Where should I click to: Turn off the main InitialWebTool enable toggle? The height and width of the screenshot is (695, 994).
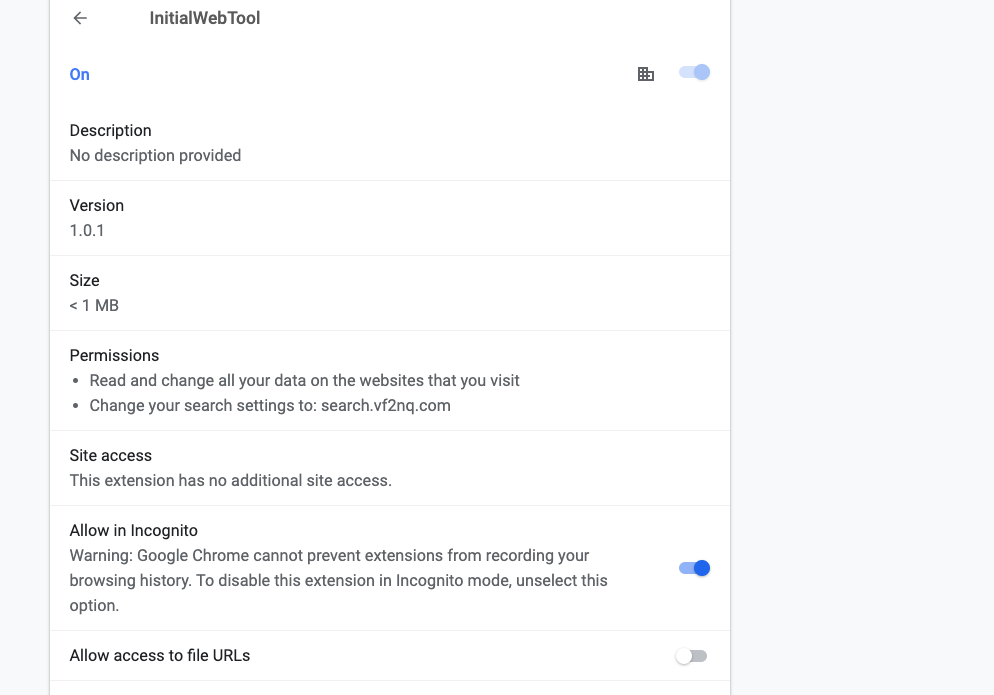click(x=694, y=73)
